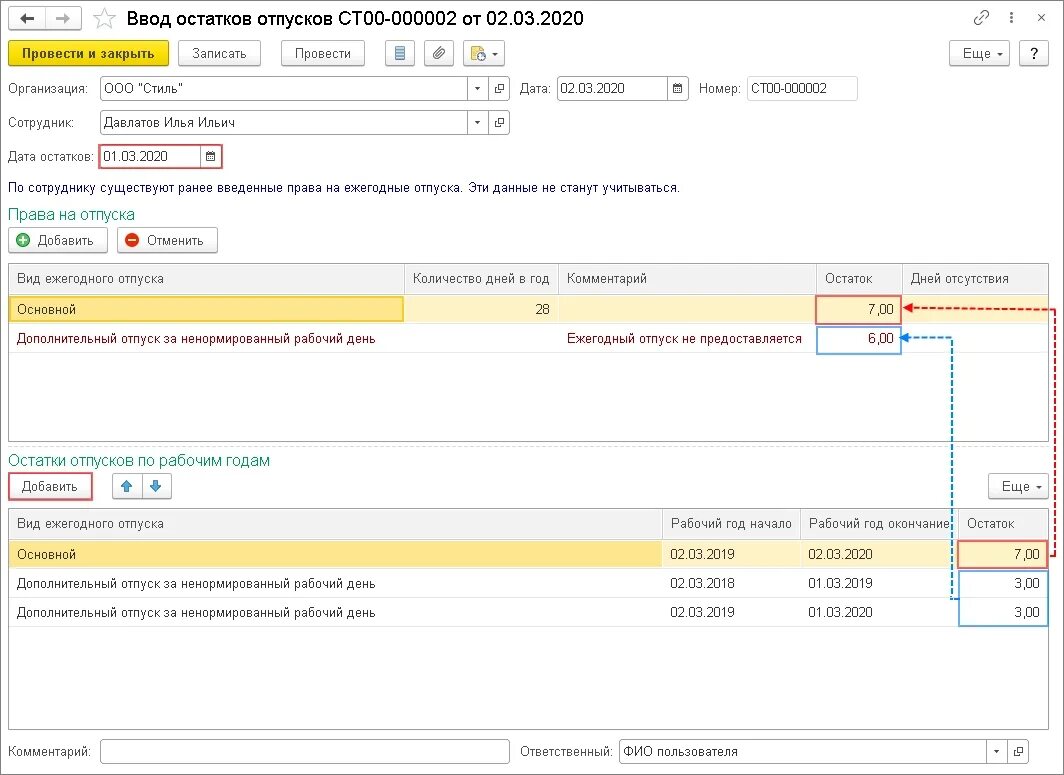This screenshot has height=775, width=1064.
Task: Click Ежегодный отпуск не предоставляется comment
Action: (x=684, y=339)
